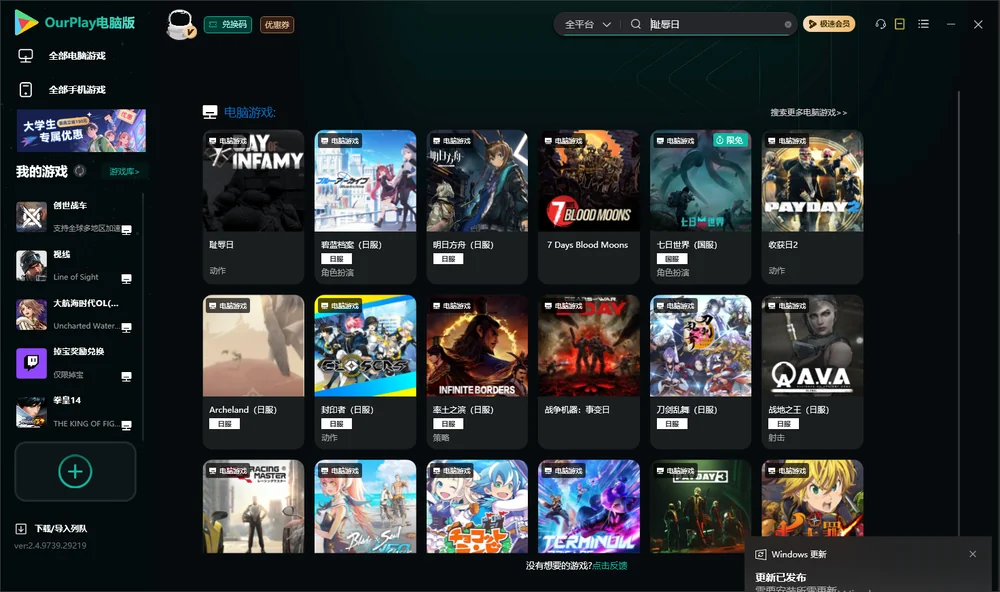The image size is (1000, 592).
Task: Click the search magnifier icon
Action: click(x=636, y=24)
